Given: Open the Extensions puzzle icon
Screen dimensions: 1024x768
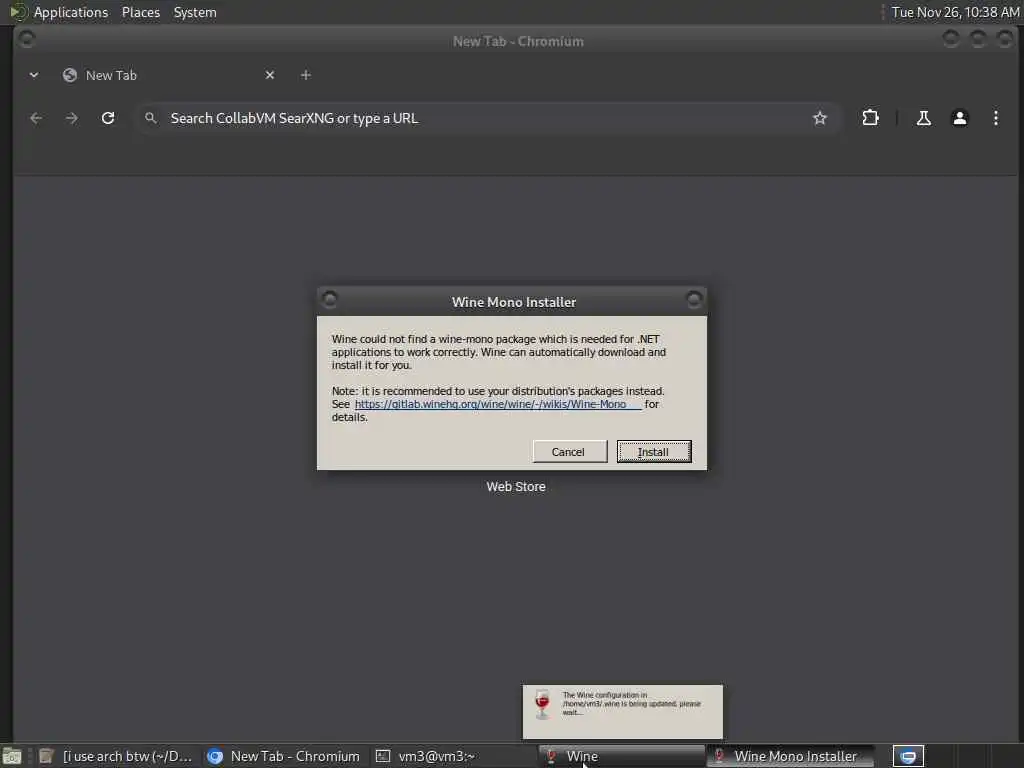Looking at the screenshot, I should (x=870, y=118).
